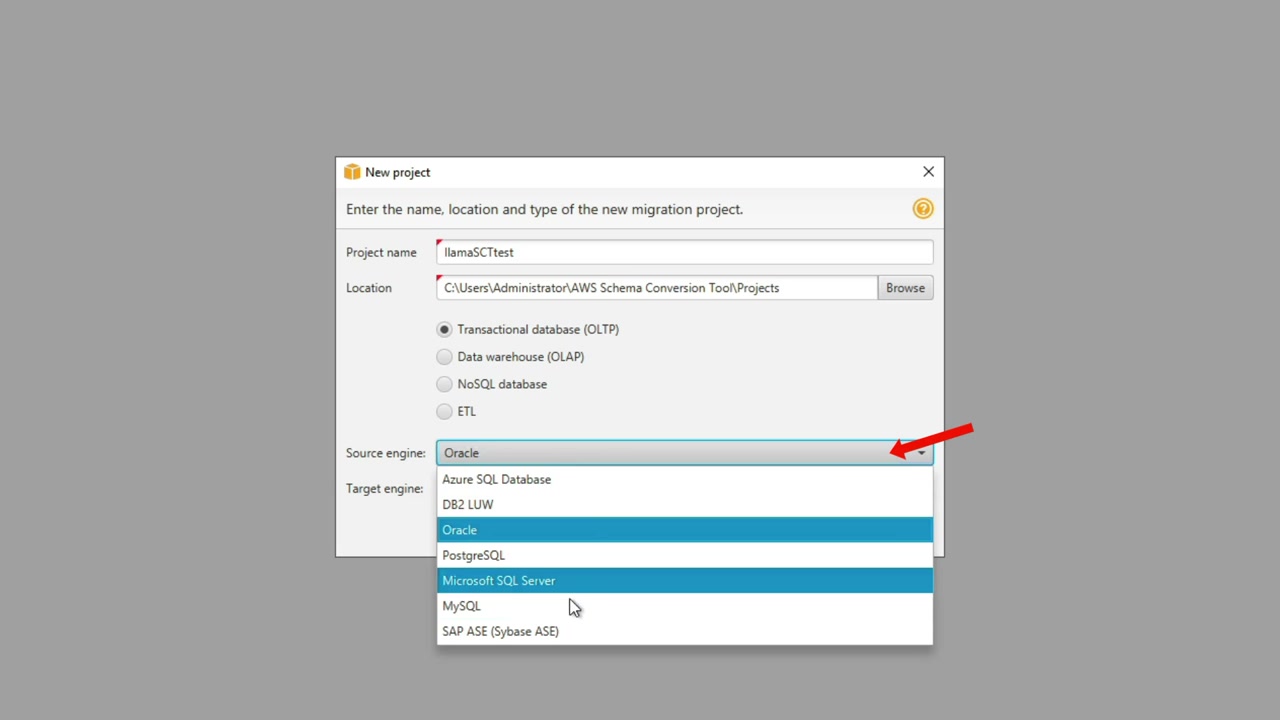The width and height of the screenshot is (1280, 720).
Task: Select MySQL from the engine list
Action: (684, 606)
